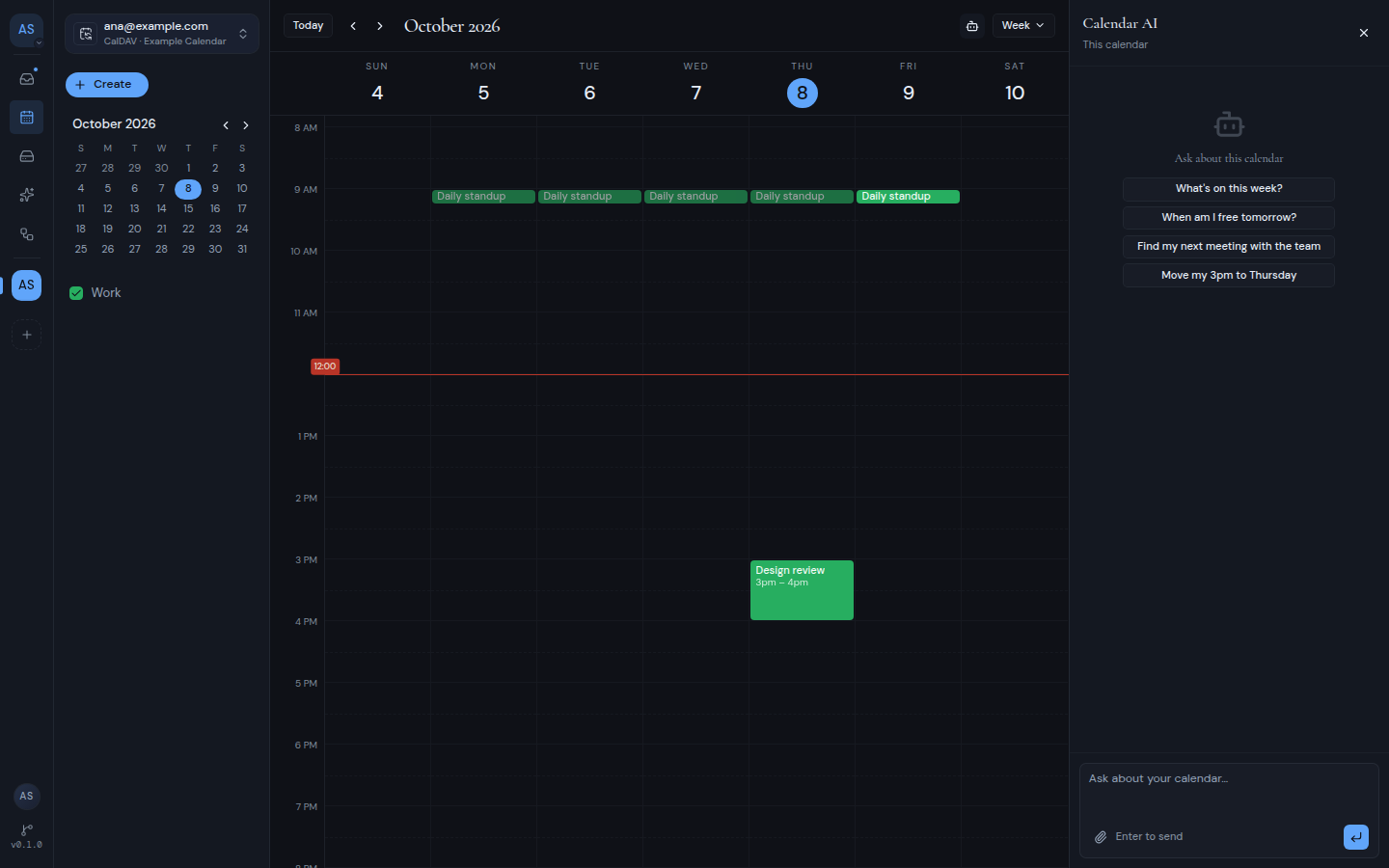This screenshot has height=868, width=1389.
Task: Open the inbox icon in left sidebar
Action: coord(27,78)
